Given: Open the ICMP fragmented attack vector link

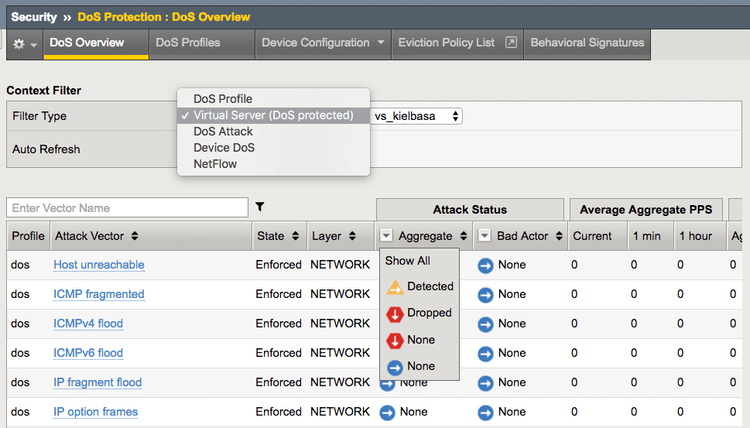Looking at the screenshot, I should [98, 294].
